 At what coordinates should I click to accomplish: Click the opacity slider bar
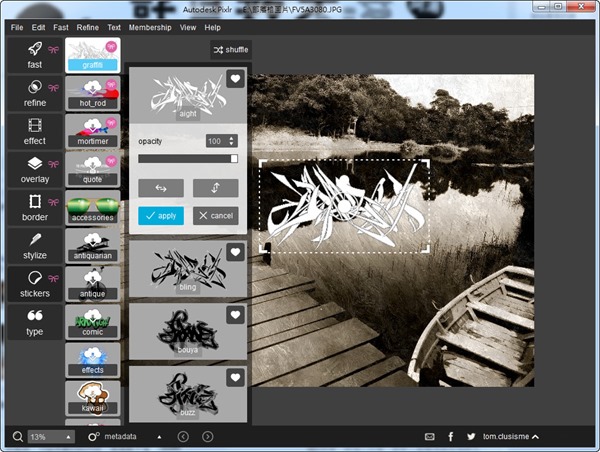[x=187, y=158]
